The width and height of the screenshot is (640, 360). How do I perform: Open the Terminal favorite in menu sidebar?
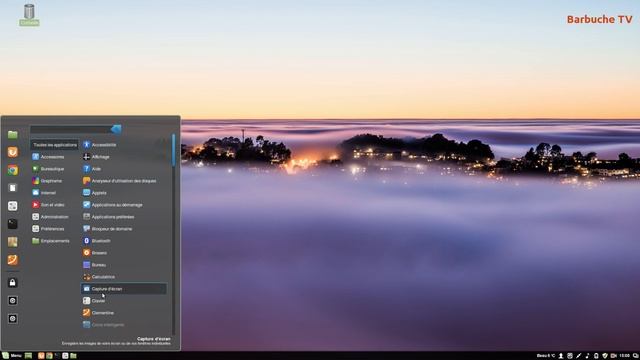(x=13, y=224)
